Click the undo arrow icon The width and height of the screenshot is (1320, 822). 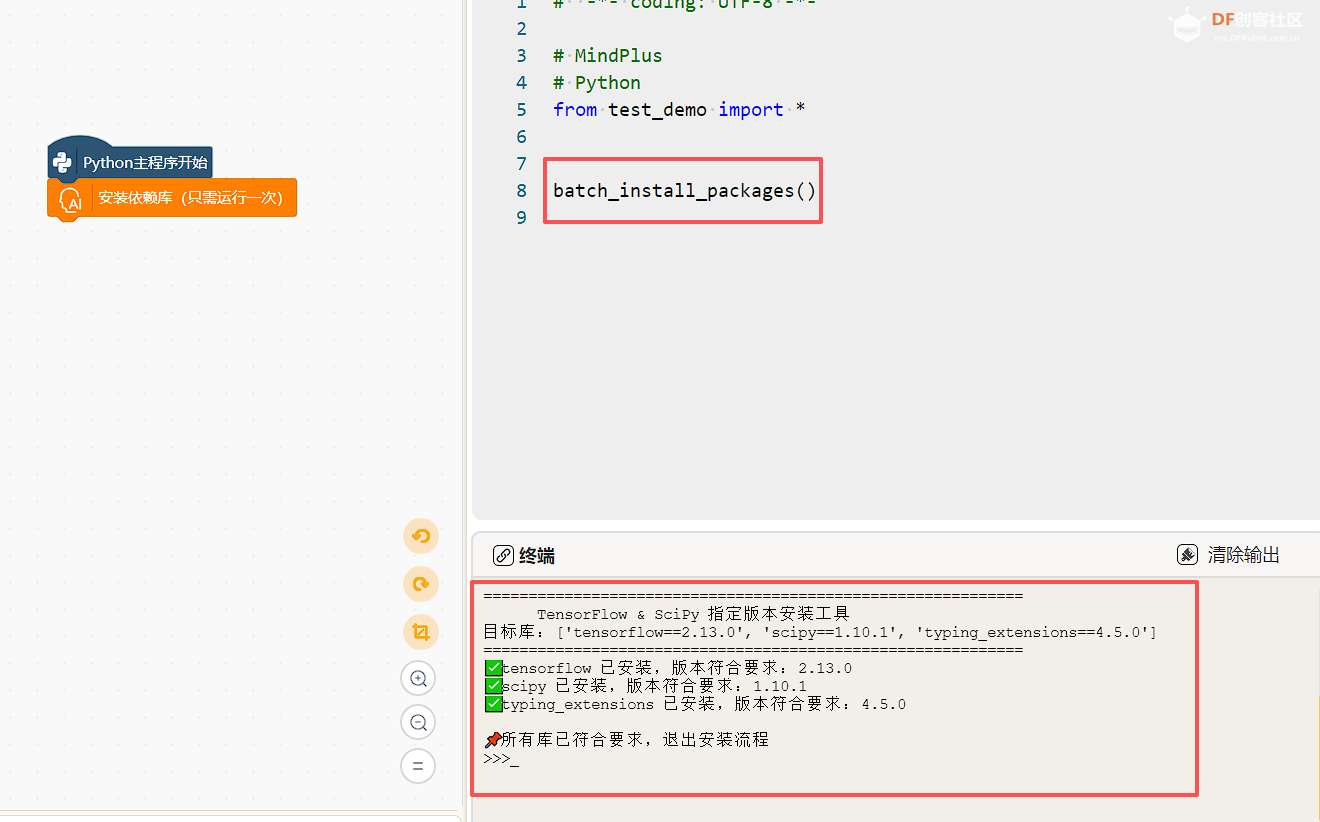coord(420,536)
